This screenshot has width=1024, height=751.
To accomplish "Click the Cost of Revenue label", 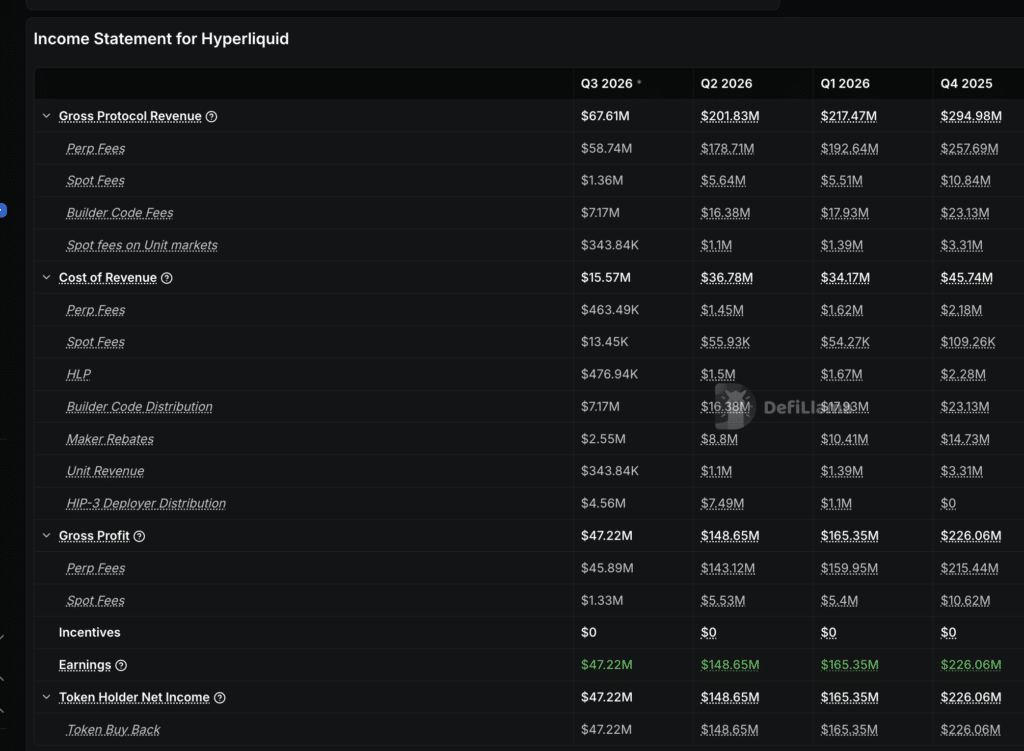I will [x=108, y=278].
